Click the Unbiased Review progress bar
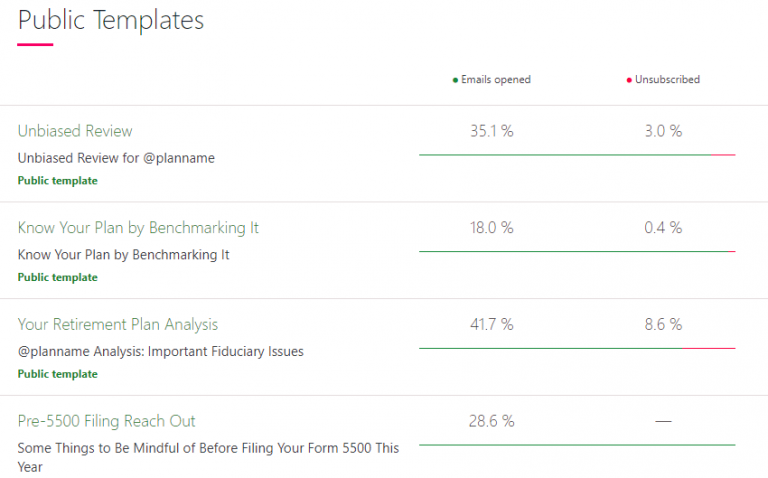 (x=576, y=155)
